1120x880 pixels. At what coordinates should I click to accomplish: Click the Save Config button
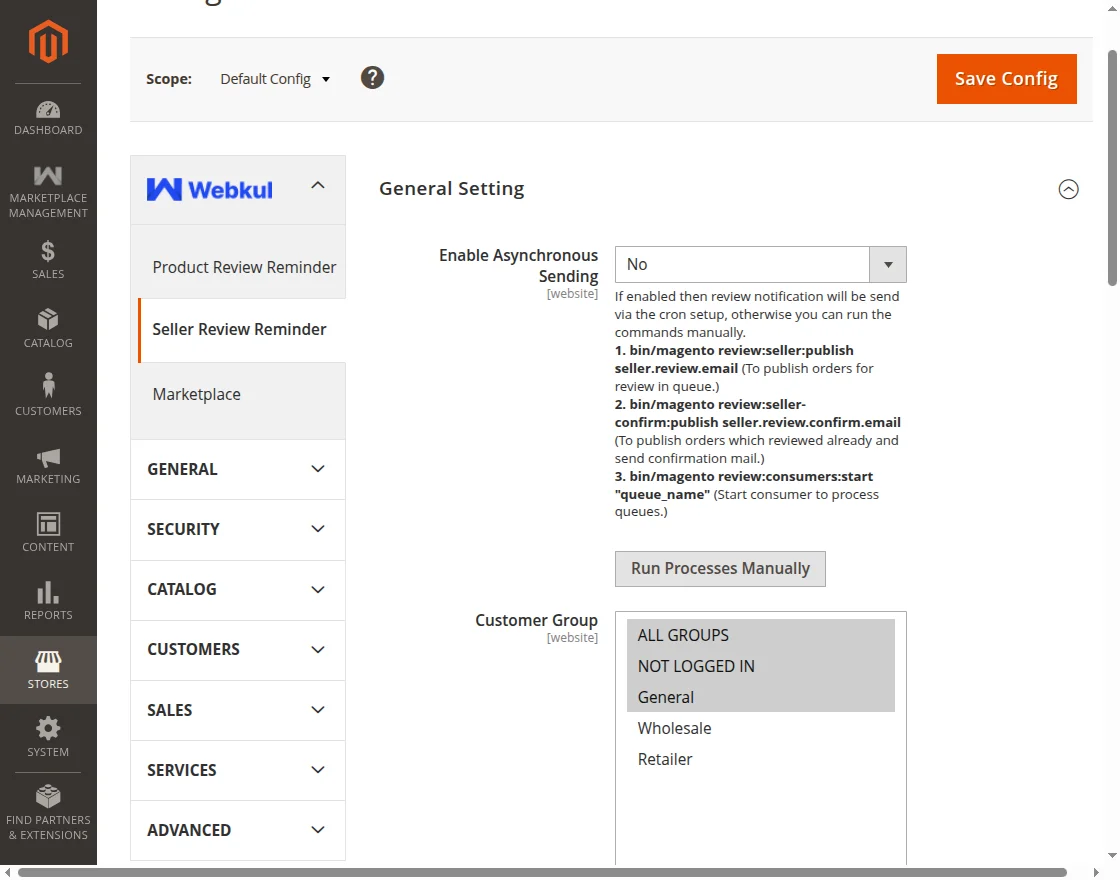(1006, 78)
